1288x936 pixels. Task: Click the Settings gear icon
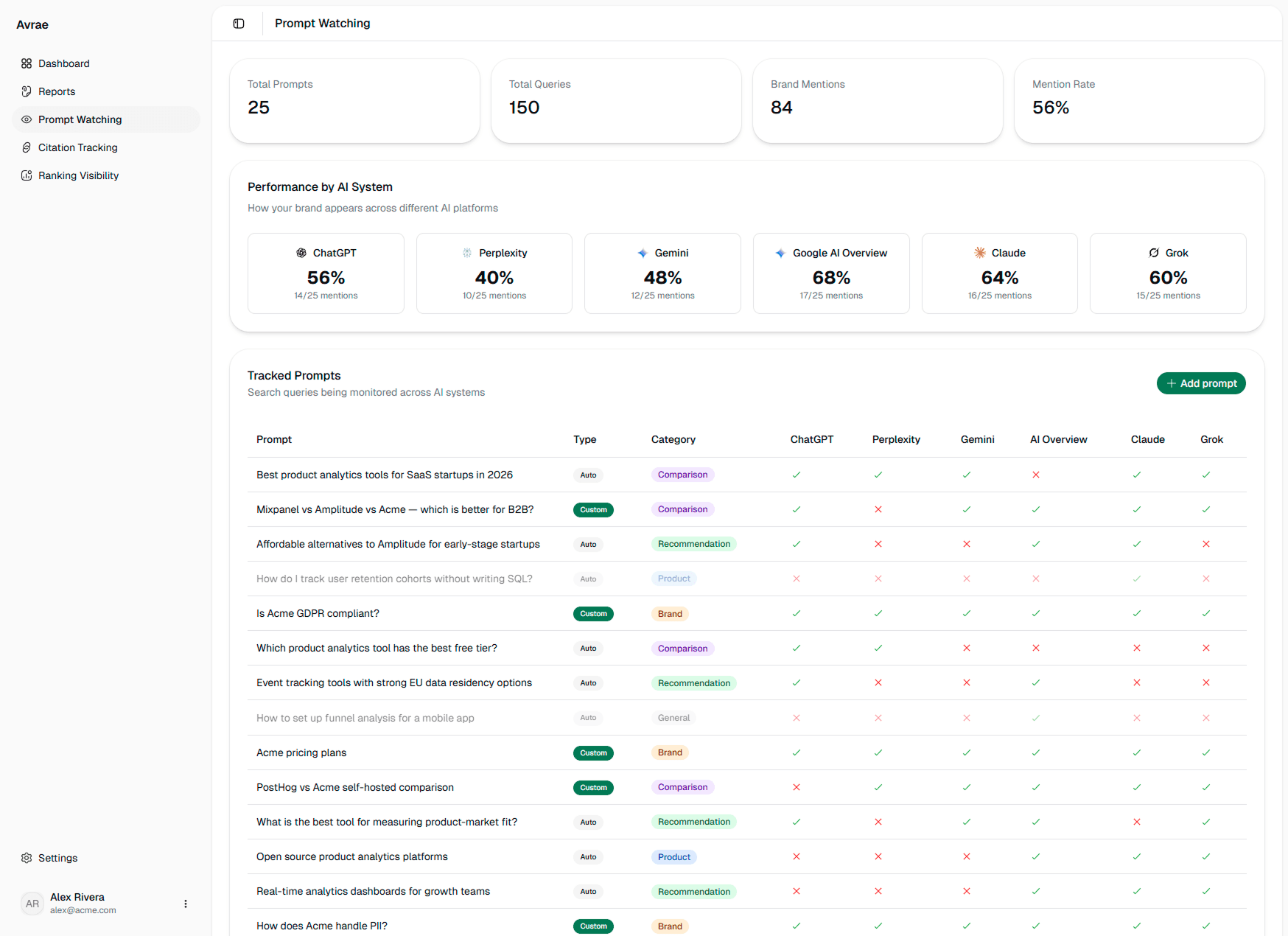coord(27,858)
